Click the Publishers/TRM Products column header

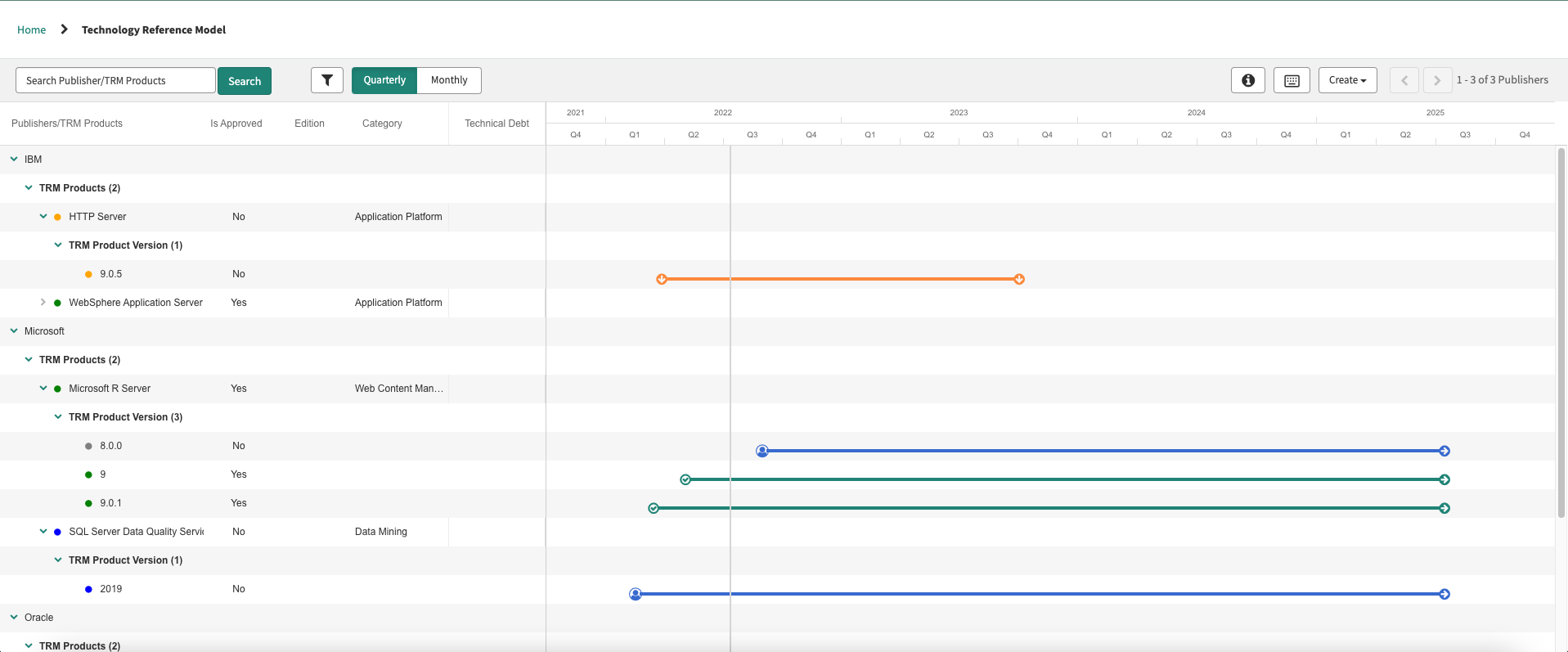67,124
